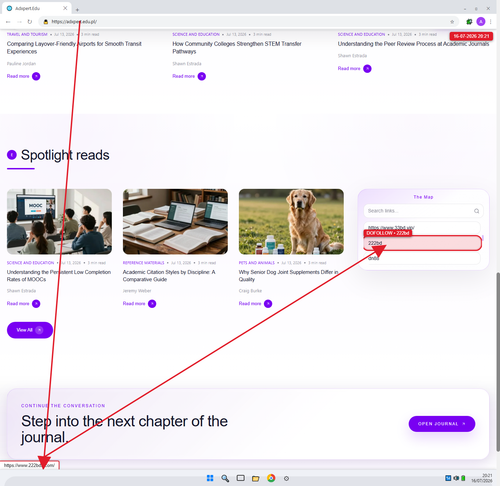Click the Science and Education tag on the MOOCs card

click(30, 263)
